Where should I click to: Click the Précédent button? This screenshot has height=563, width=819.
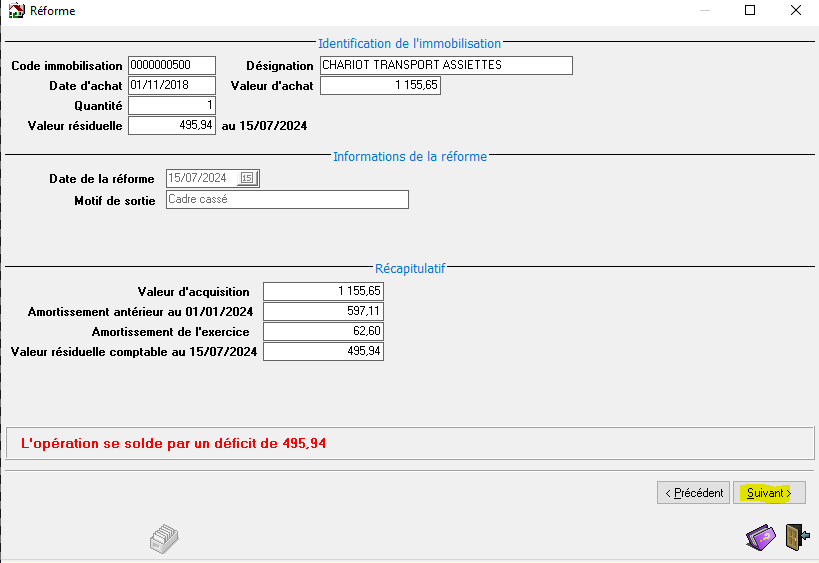click(693, 493)
